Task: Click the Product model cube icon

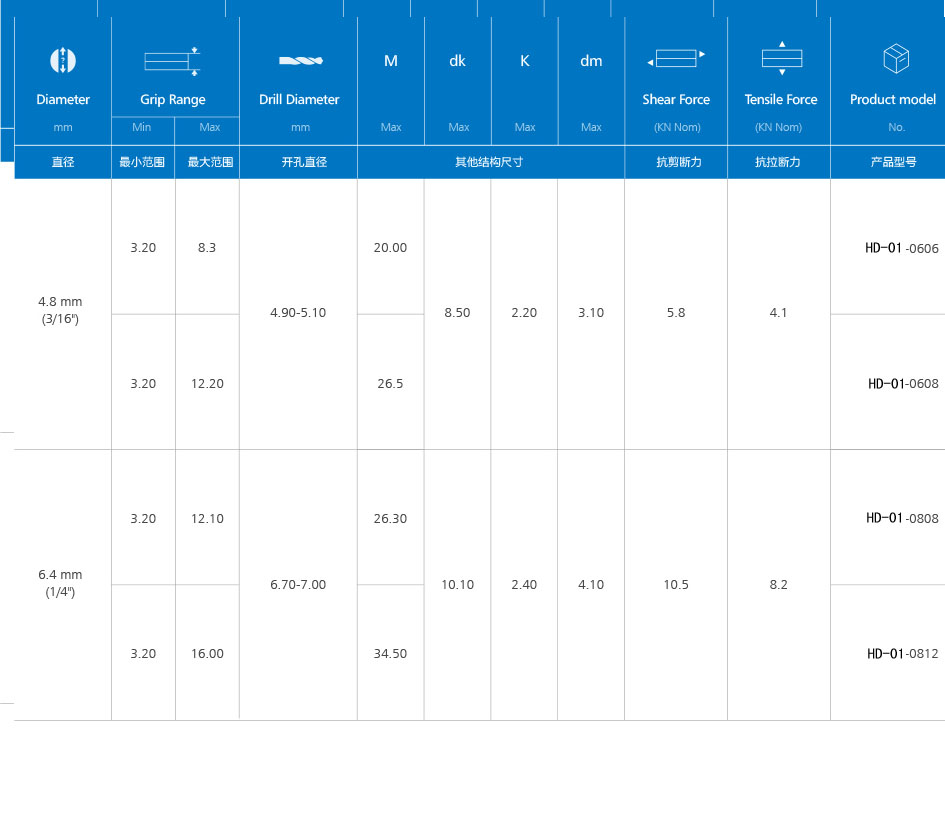Action: (x=895, y=59)
